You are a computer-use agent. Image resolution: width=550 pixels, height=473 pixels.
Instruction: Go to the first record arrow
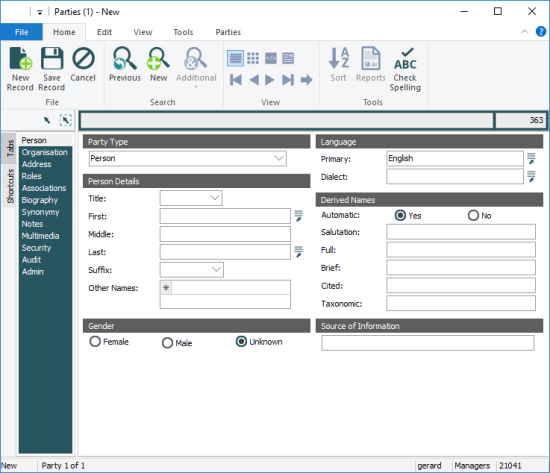point(236,80)
